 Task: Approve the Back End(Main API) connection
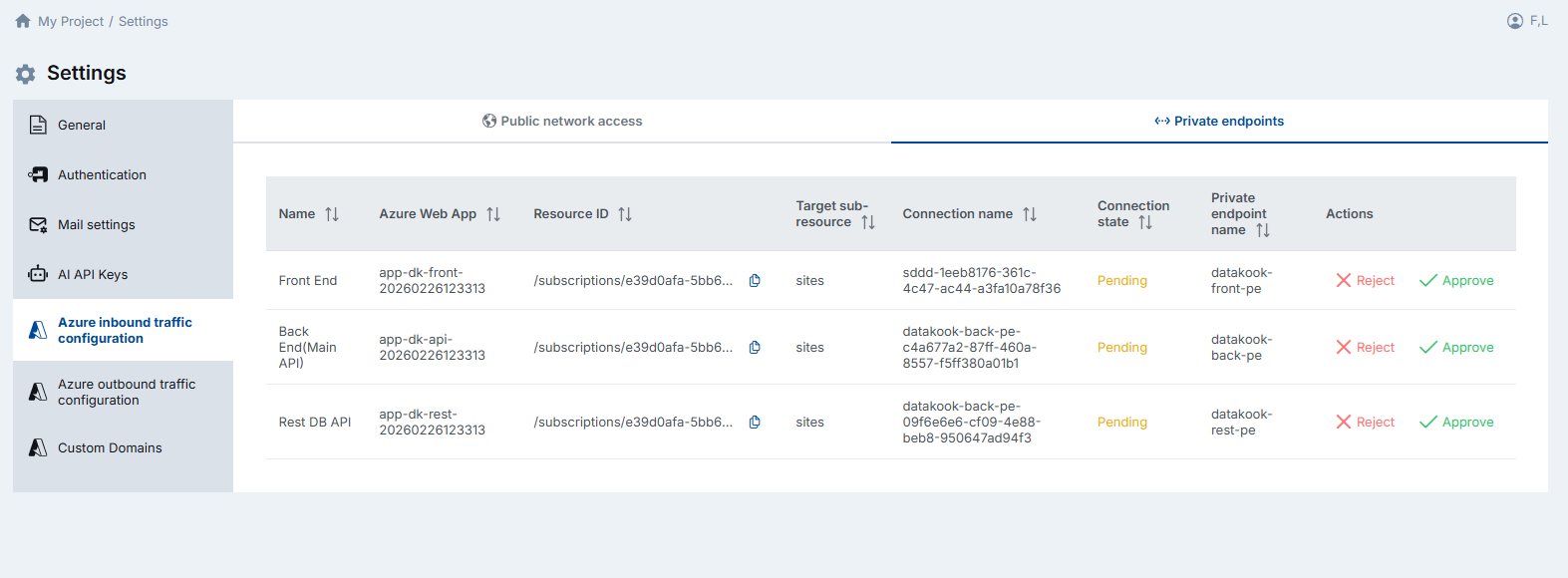(x=1456, y=347)
